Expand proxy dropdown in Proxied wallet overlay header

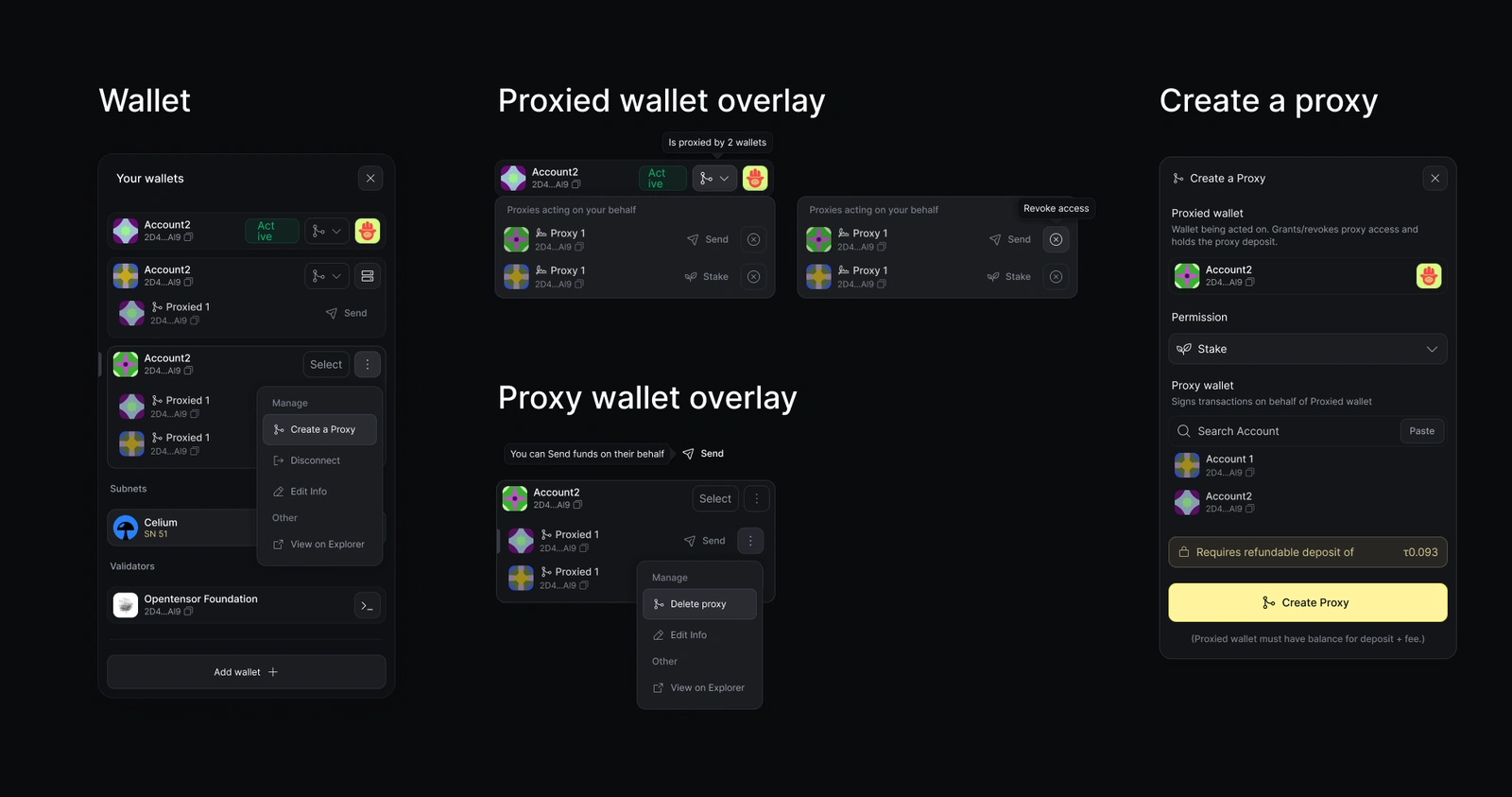714,178
